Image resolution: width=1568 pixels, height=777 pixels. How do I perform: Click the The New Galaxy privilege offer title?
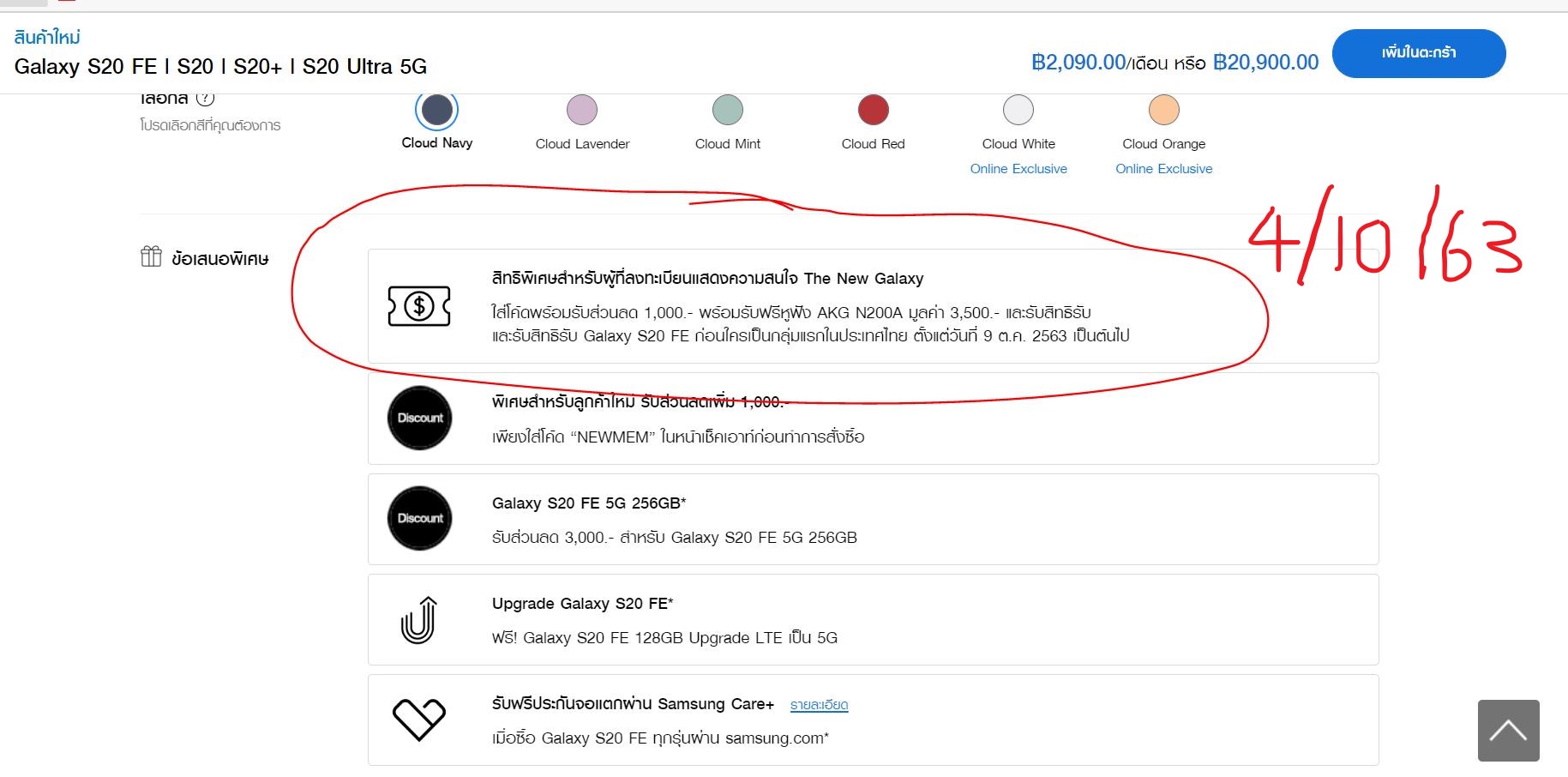[x=707, y=279]
